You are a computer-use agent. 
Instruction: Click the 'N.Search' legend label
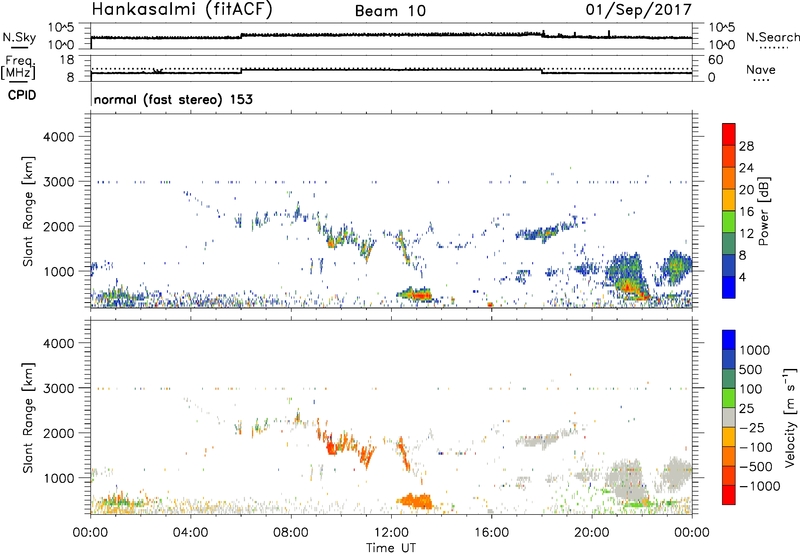772,37
